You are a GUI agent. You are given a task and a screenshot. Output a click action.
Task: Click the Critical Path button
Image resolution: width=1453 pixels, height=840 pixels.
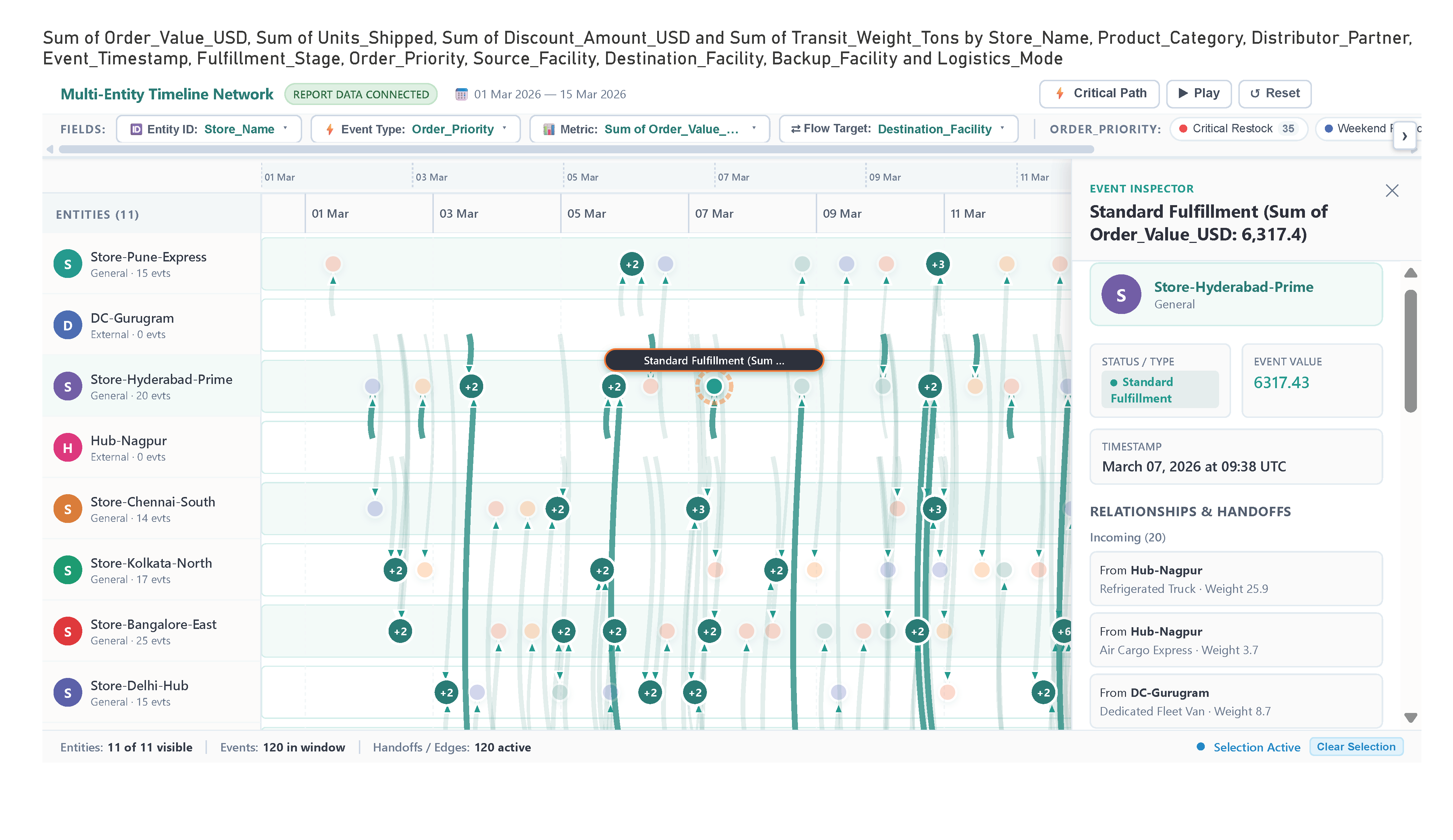[x=1099, y=93]
